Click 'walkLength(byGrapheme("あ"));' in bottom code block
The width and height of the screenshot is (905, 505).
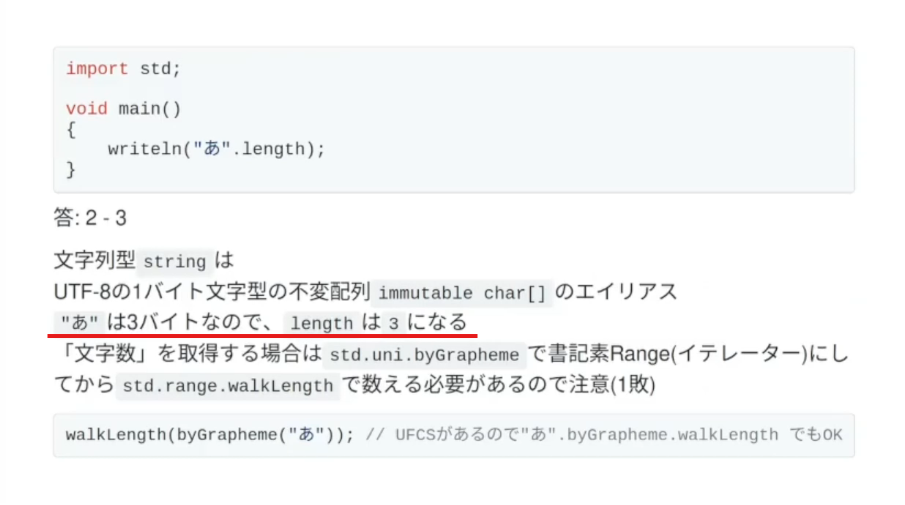pos(210,435)
